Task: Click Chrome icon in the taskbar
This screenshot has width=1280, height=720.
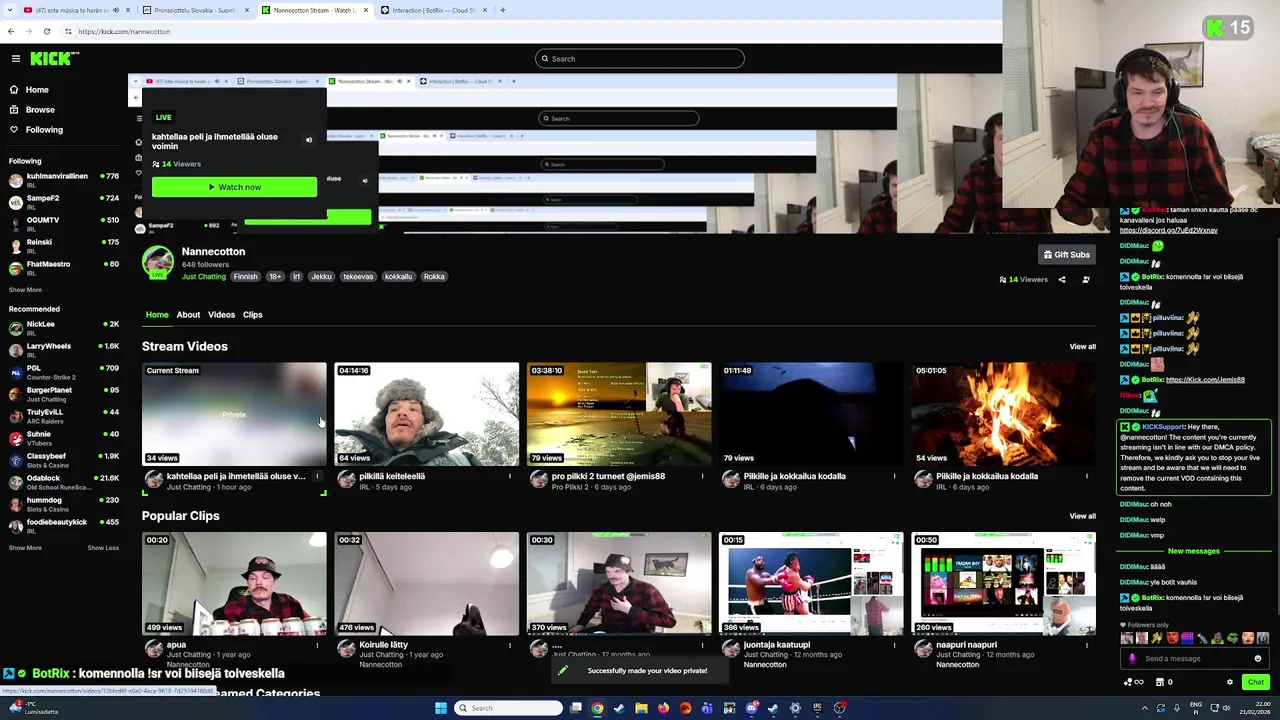Action: point(597,708)
